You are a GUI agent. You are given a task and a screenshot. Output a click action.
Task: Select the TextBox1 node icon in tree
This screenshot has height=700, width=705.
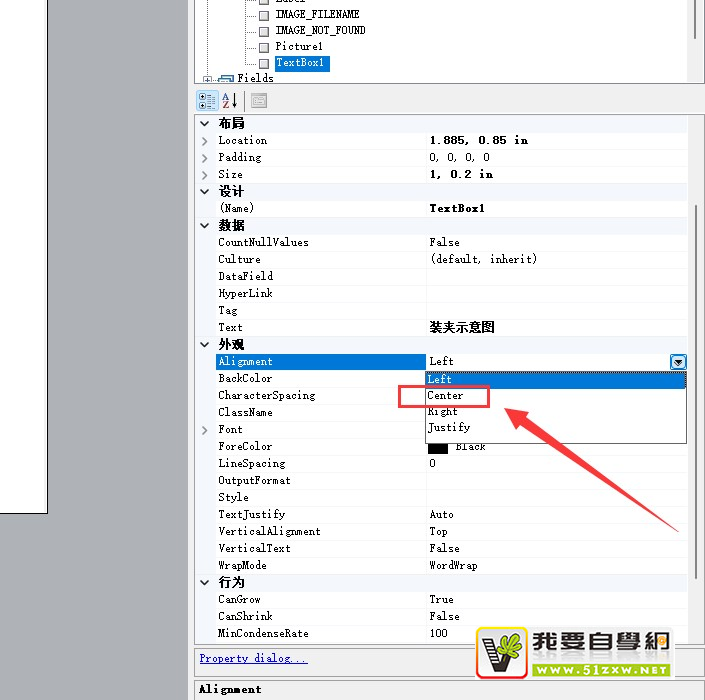click(x=264, y=63)
